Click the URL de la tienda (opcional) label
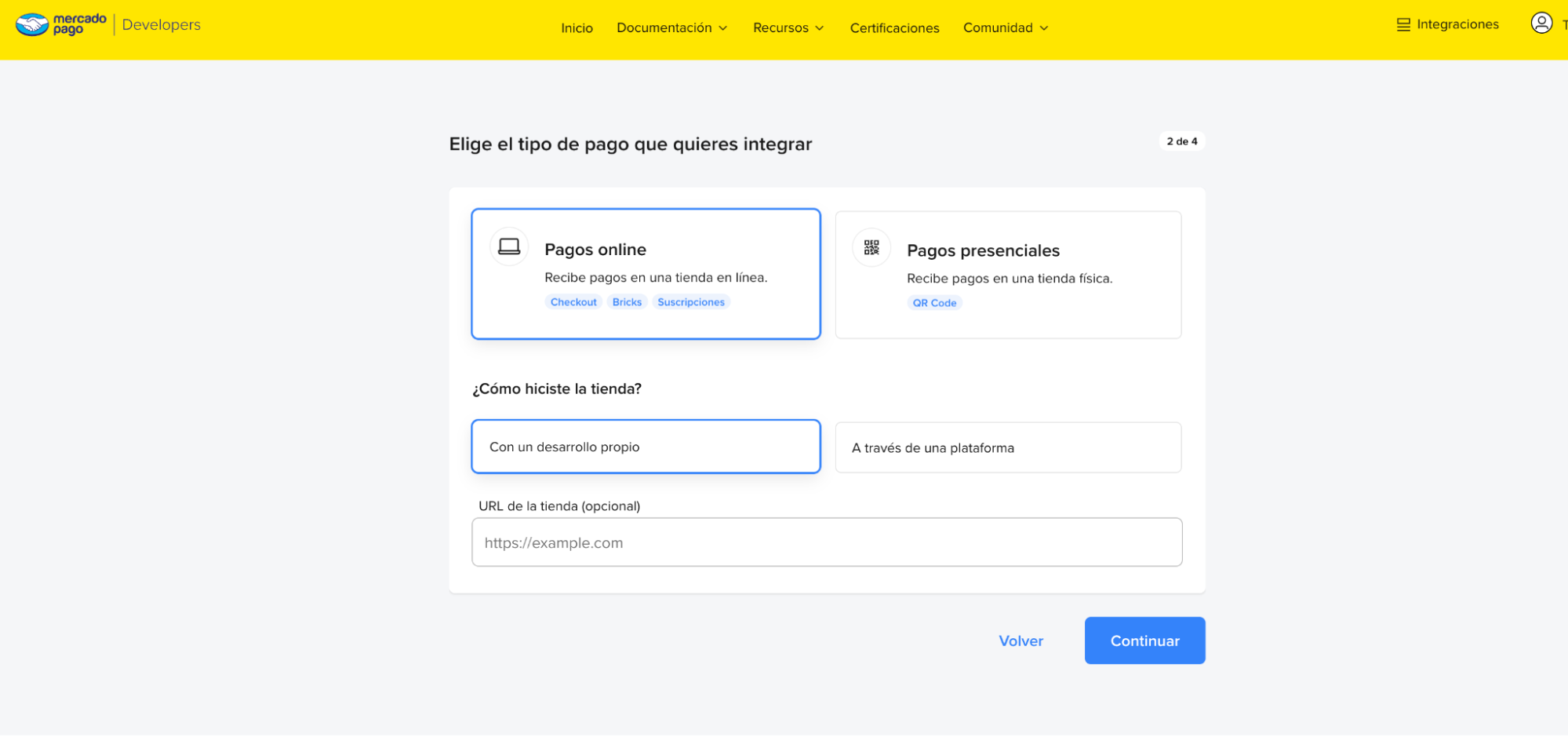Screen dimensions: 1568x737 [559, 506]
